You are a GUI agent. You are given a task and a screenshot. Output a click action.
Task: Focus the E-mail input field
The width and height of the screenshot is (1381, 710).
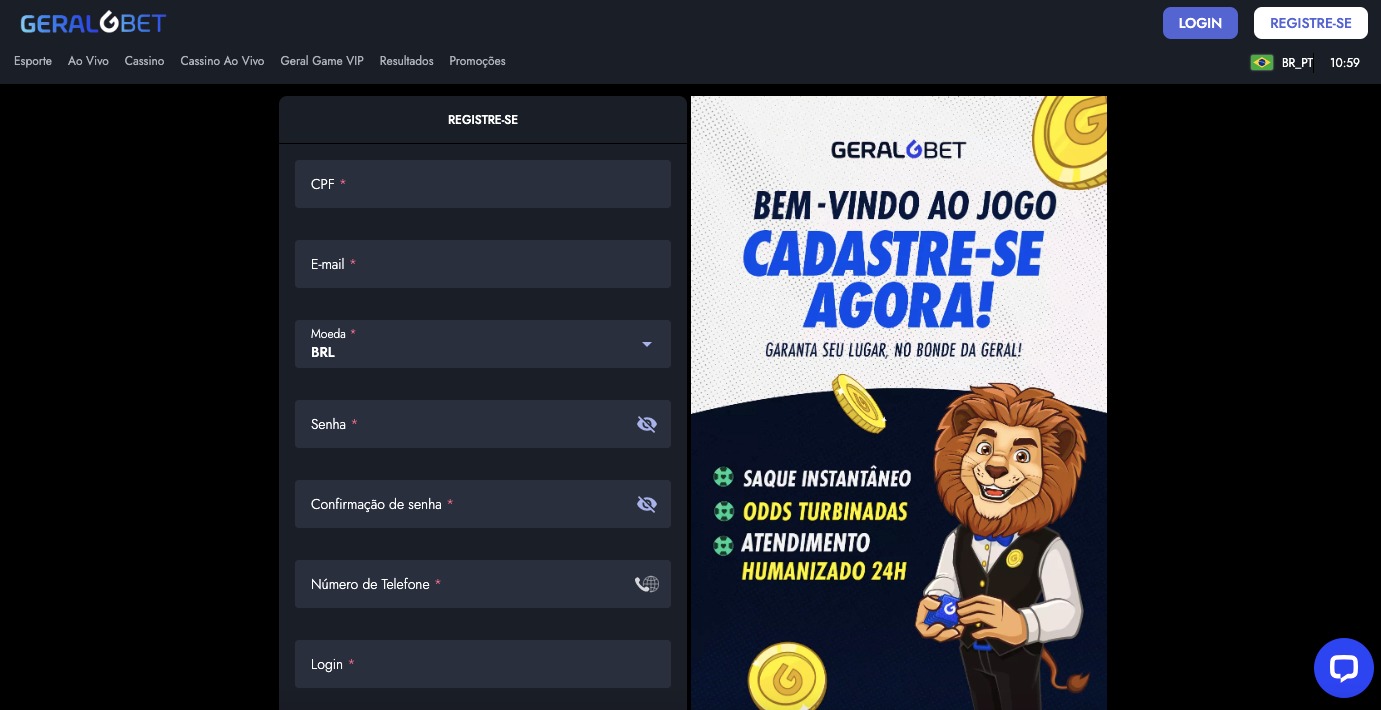pyautogui.click(x=483, y=264)
